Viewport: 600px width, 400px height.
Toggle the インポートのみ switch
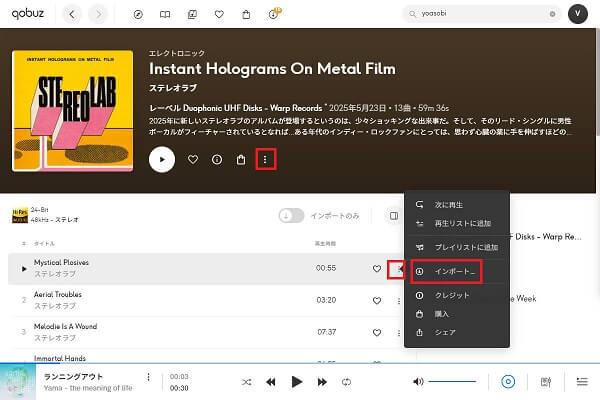coord(291,216)
